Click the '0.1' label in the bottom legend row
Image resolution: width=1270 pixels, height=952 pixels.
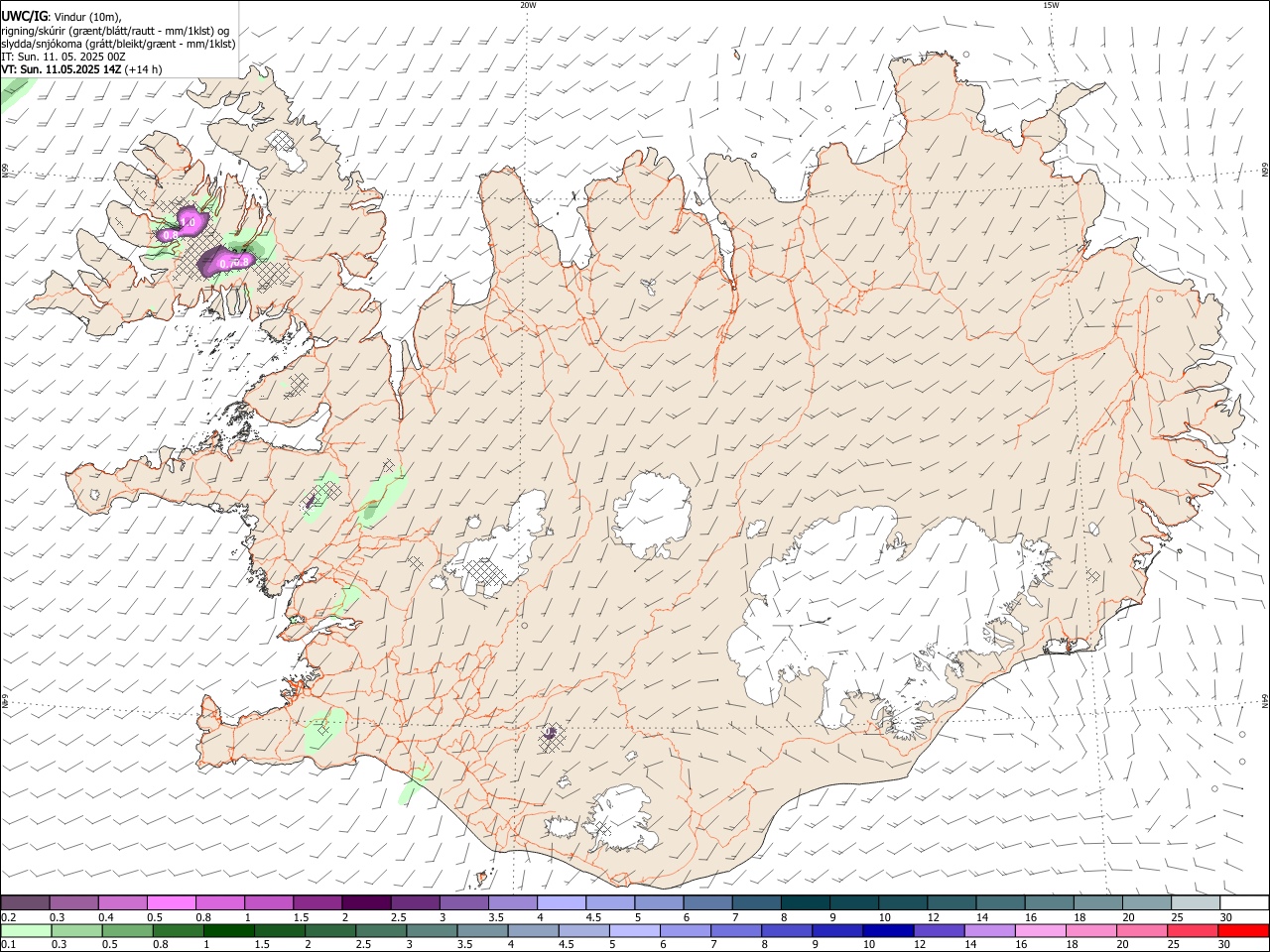click(x=8, y=945)
